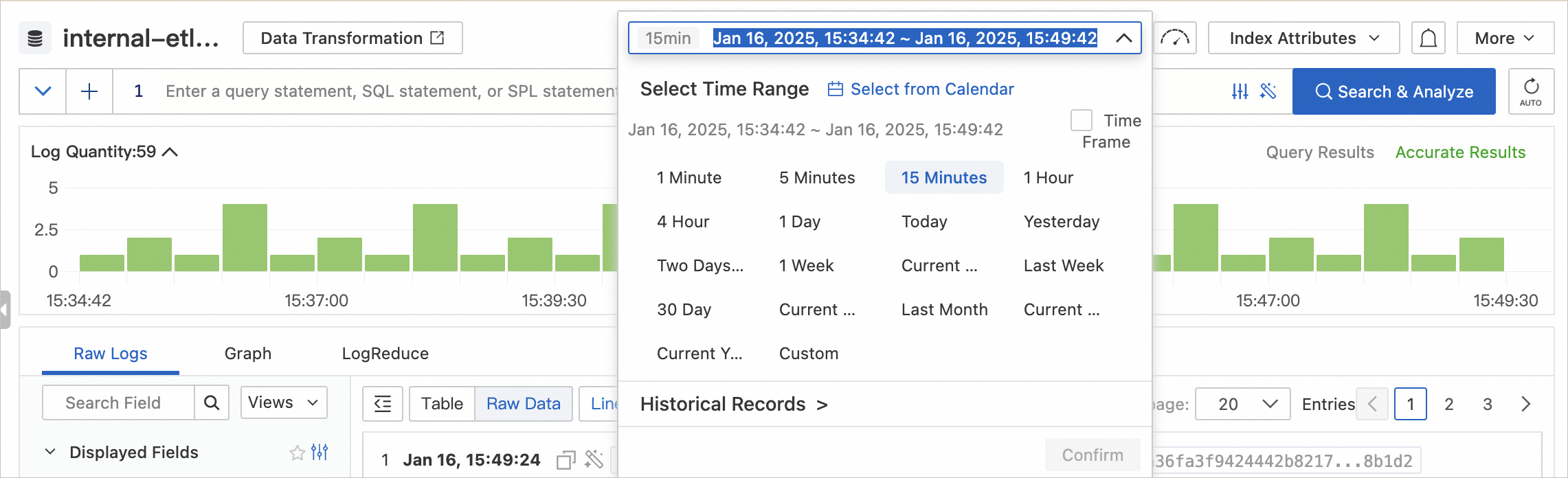The width and height of the screenshot is (1568, 478).
Task: Switch to Table view
Action: 442,404
